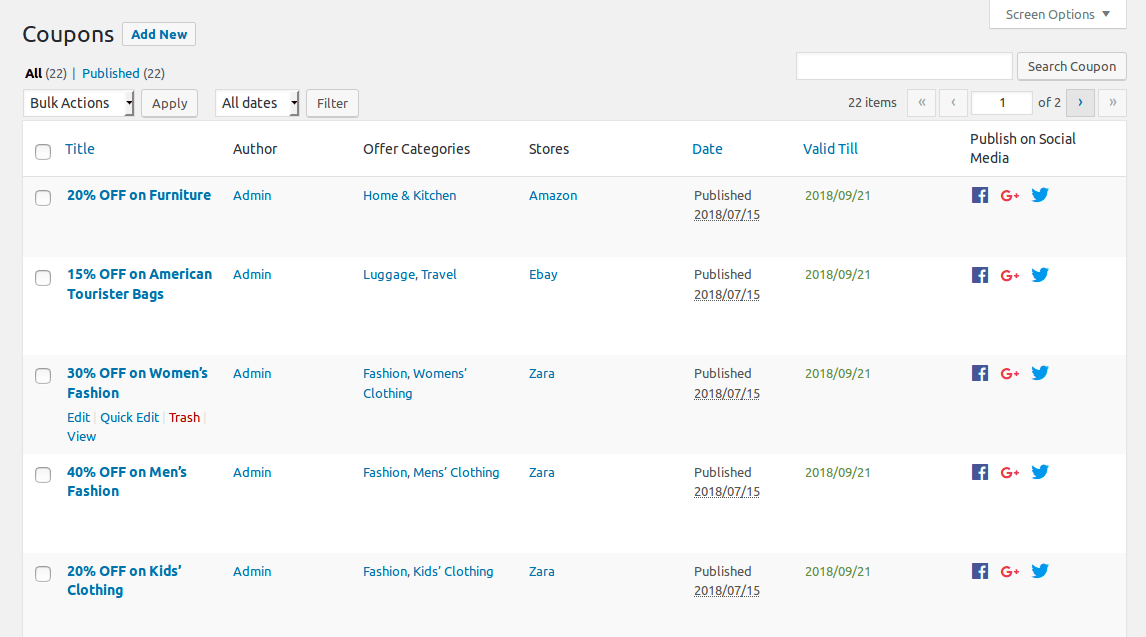This screenshot has width=1146, height=637.
Task: Click the Filter button
Action: [x=333, y=103]
